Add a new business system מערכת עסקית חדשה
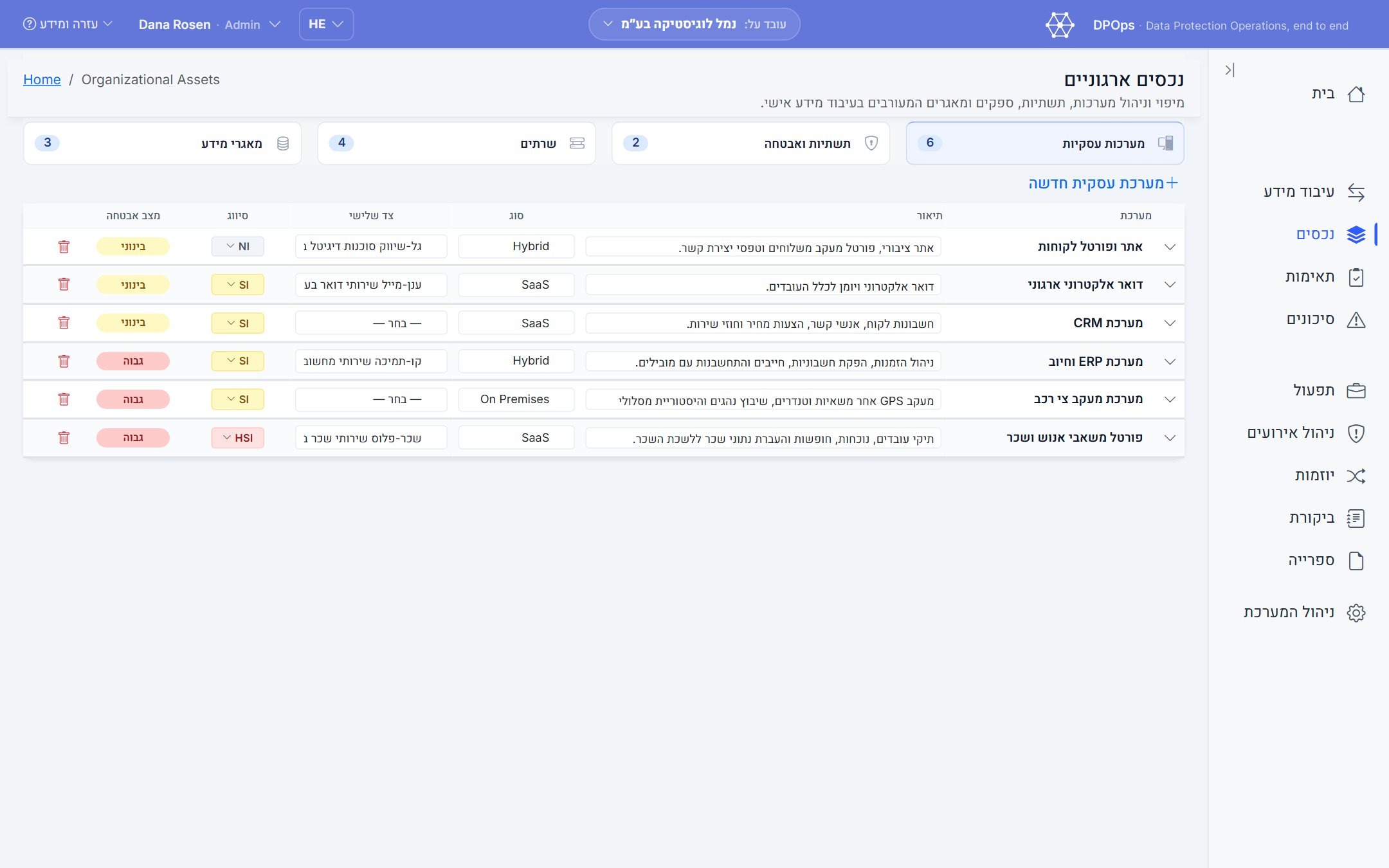 pyautogui.click(x=1103, y=183)
